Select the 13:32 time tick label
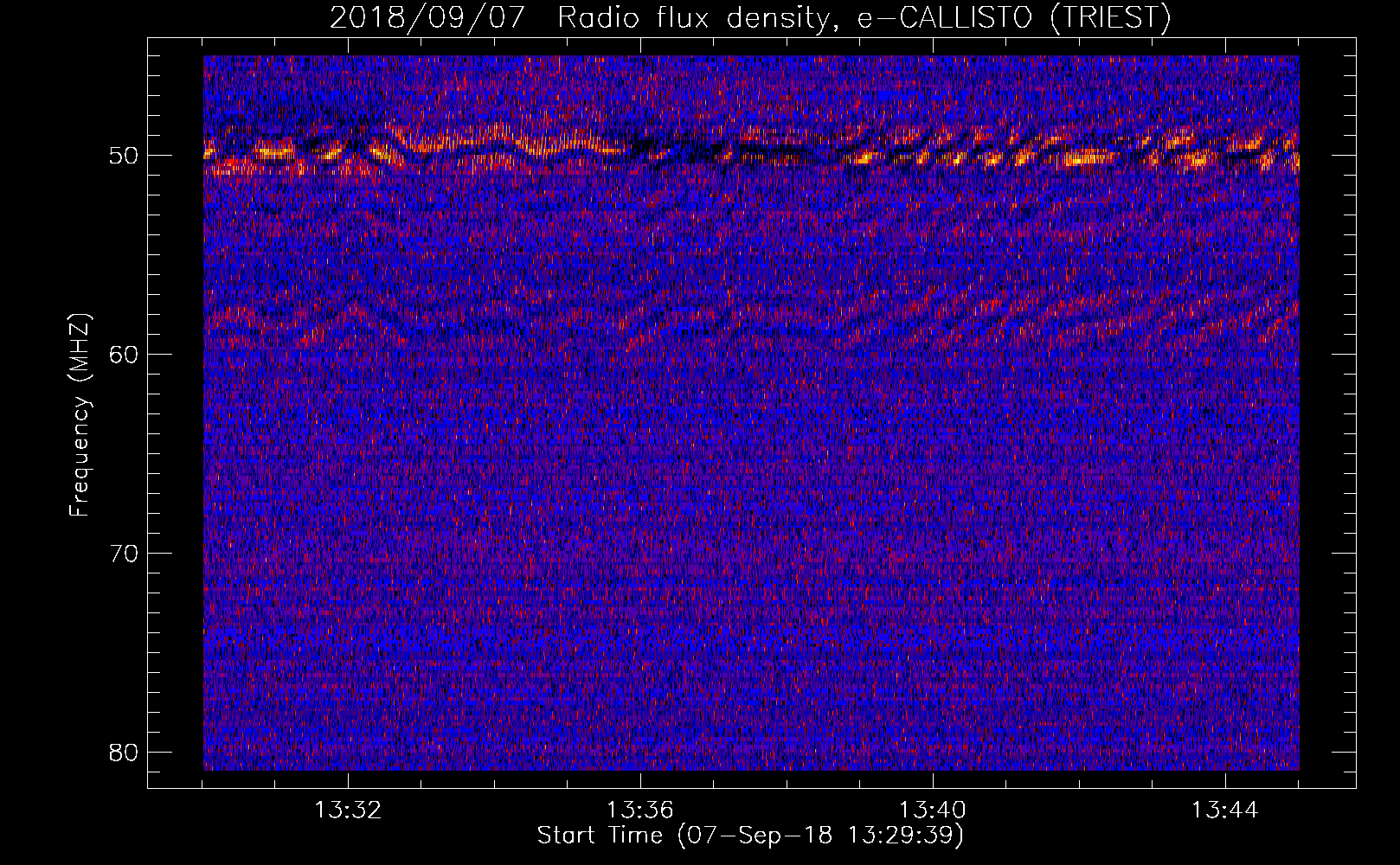1400x865 pixels. point(348,811)
